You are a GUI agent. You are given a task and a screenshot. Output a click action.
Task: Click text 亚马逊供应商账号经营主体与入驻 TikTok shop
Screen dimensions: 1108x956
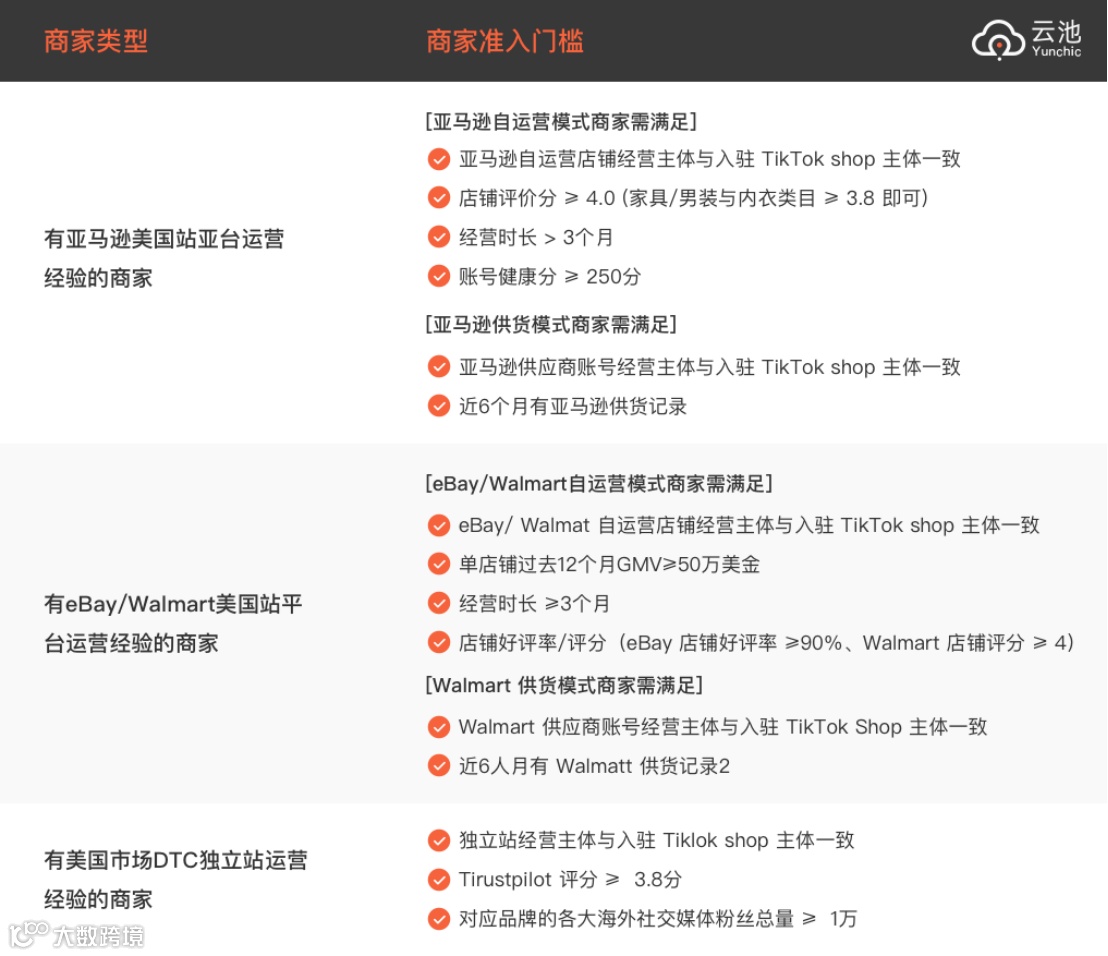click(667, 367)
